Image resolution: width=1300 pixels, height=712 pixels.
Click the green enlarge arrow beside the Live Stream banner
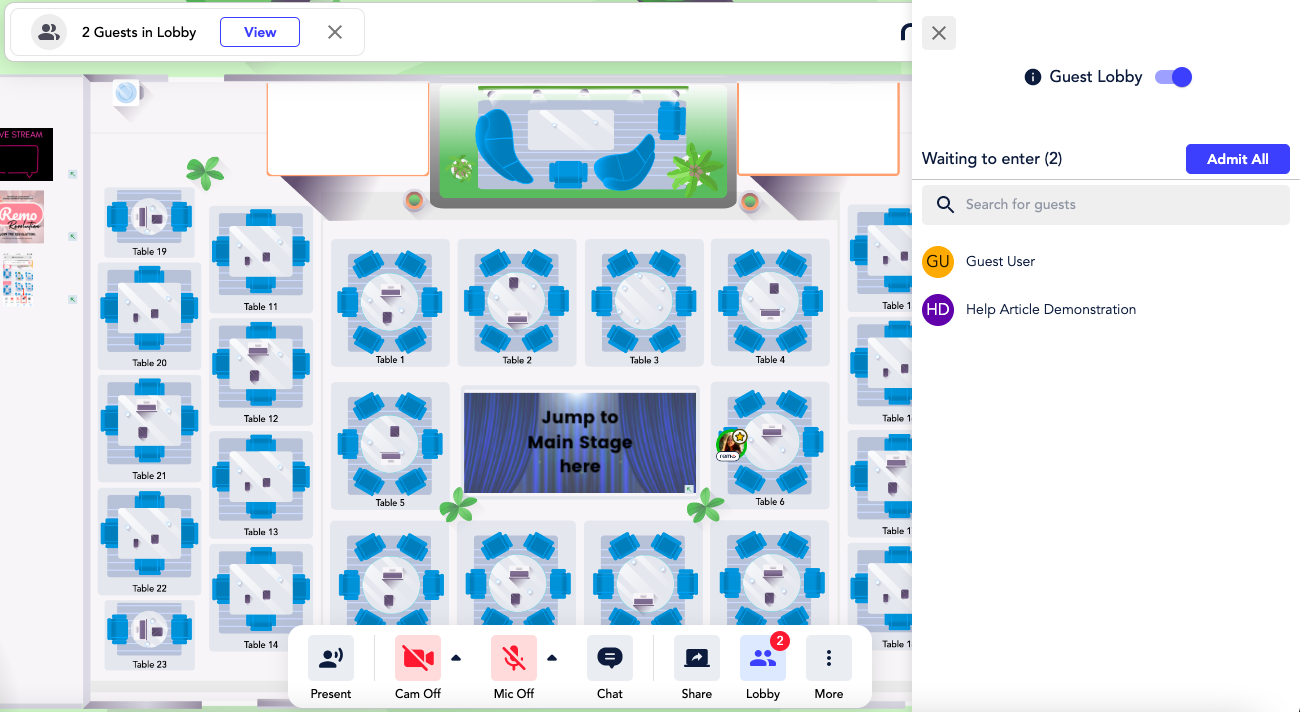tap(71, 173)
